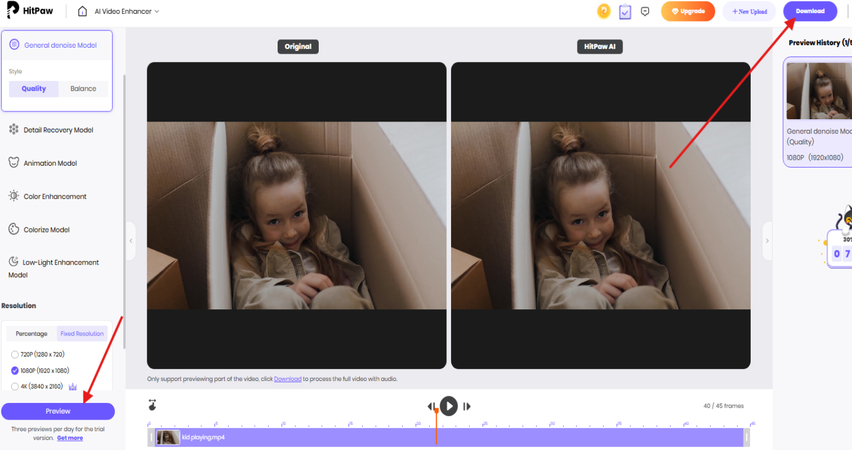
Task: Click the Colorize Model palette icon
Action: pos(14,229)
